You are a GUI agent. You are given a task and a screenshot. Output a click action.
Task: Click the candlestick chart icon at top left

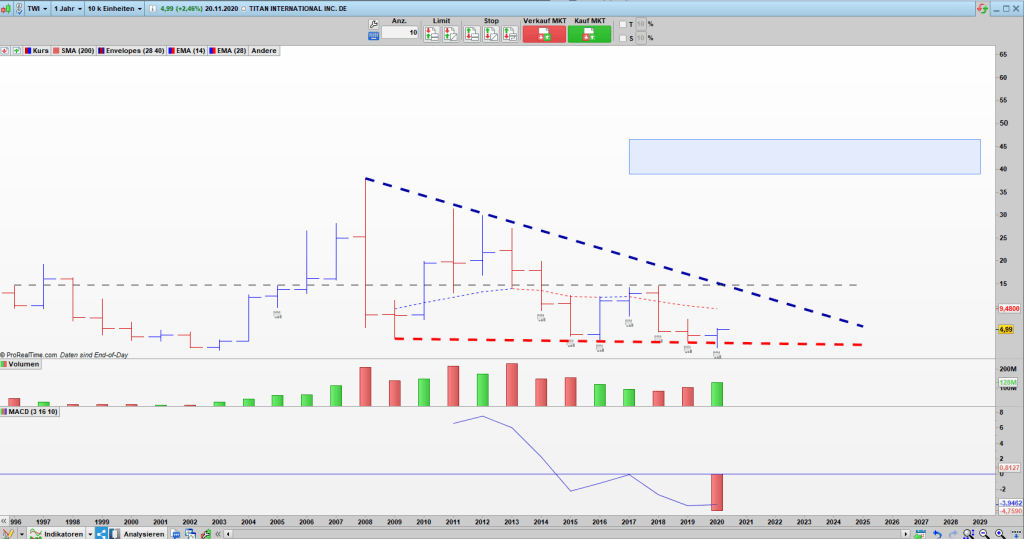coord(7,8)
